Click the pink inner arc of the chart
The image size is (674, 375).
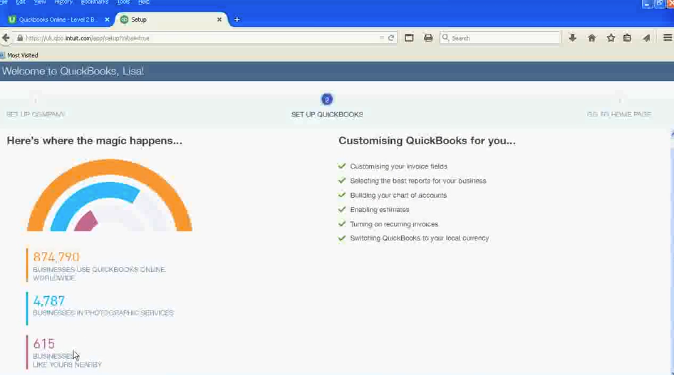(87, 222)
